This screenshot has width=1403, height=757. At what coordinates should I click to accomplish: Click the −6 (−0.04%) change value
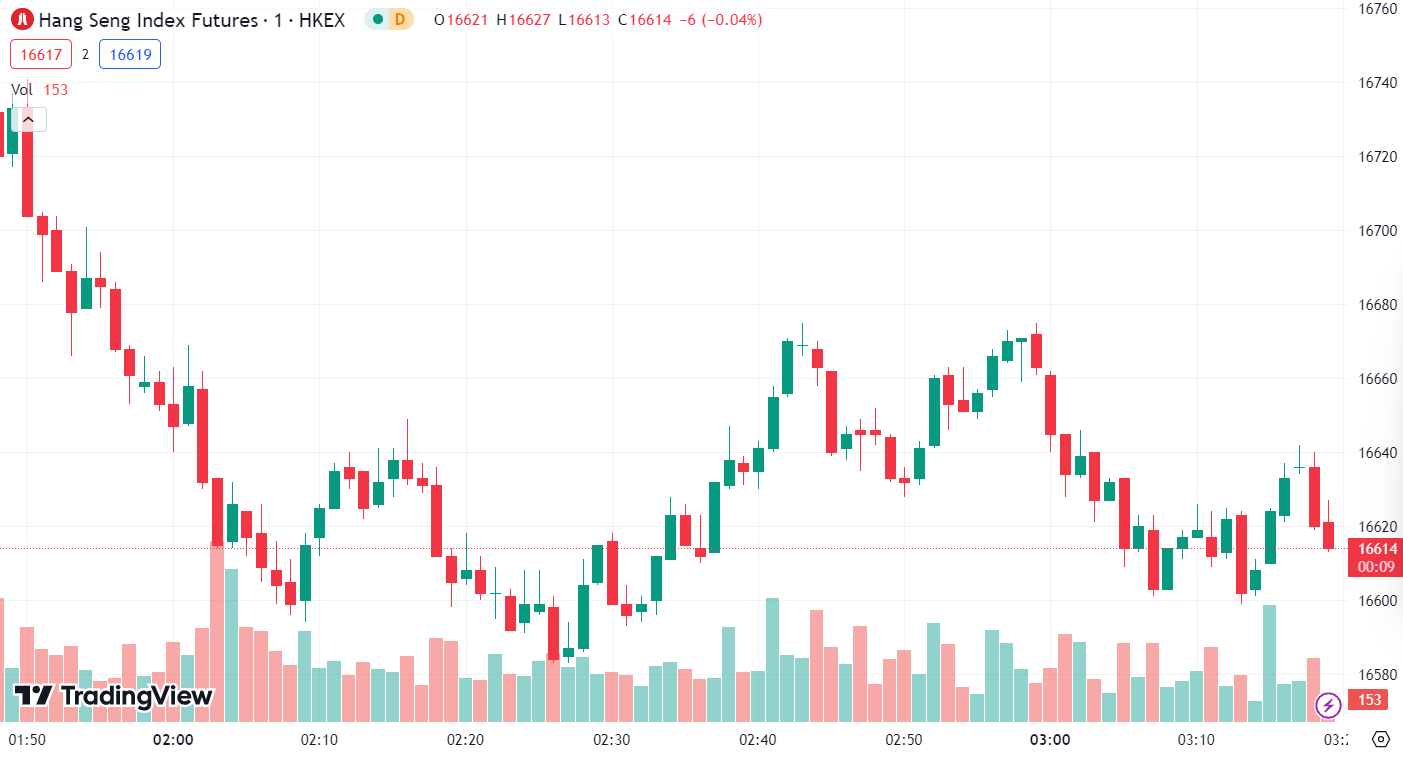coord(720,19)
